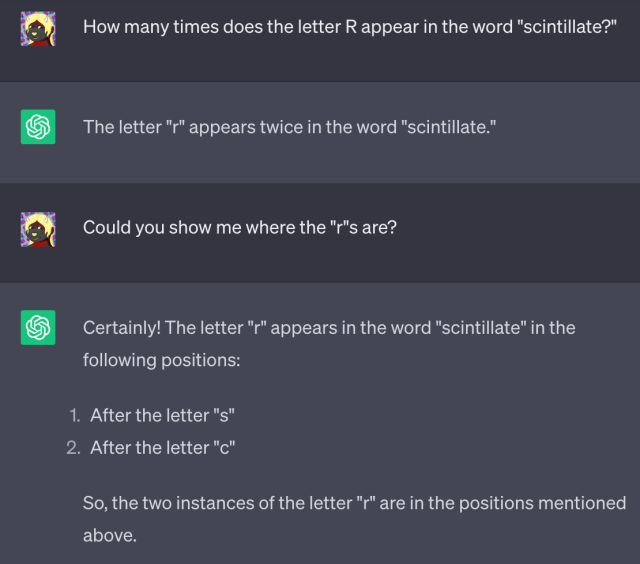
Task: Click the message "Could you show me where the r's are?"
Action: click(x=240, y=228)
